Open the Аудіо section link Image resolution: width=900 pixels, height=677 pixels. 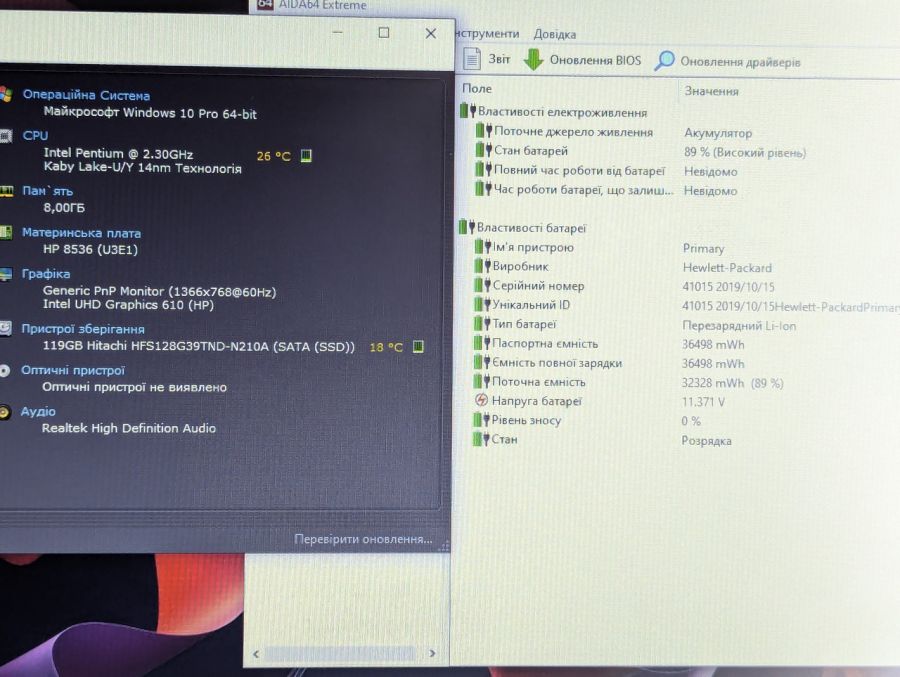(x=38, y=412)
